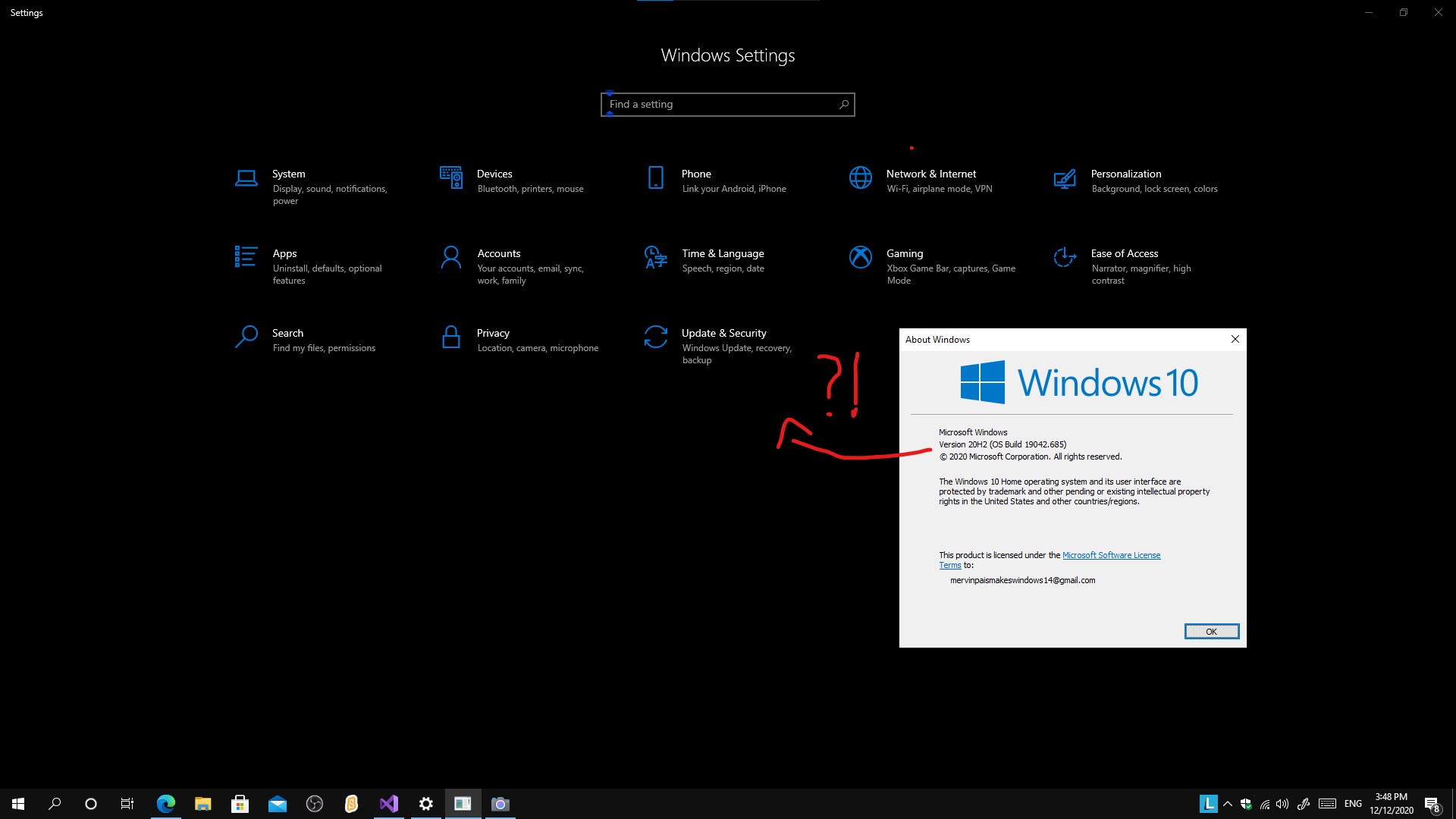
Task: Open OBS Studio from the taskbar
Action: pyautogui.click(x=314, y=804)
